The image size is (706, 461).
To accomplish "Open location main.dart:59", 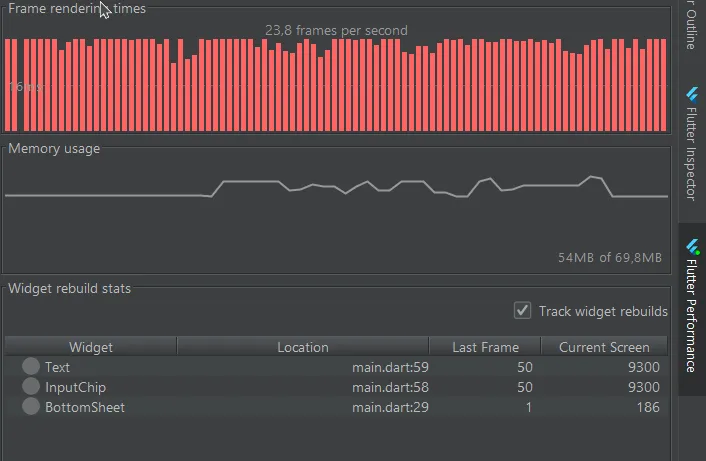I will (390, 367).
